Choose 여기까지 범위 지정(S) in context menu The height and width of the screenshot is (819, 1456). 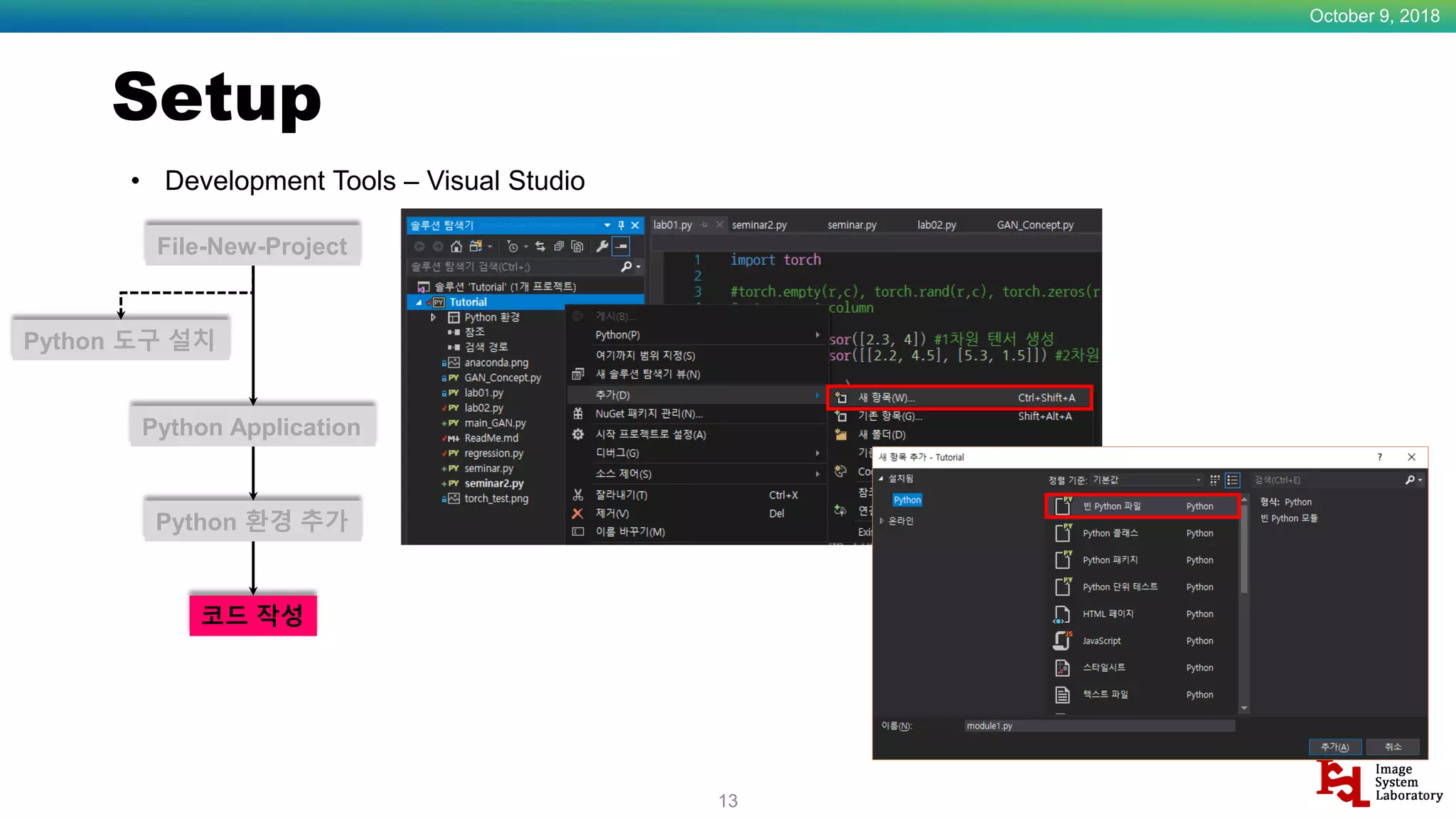[x=697, y=355]
